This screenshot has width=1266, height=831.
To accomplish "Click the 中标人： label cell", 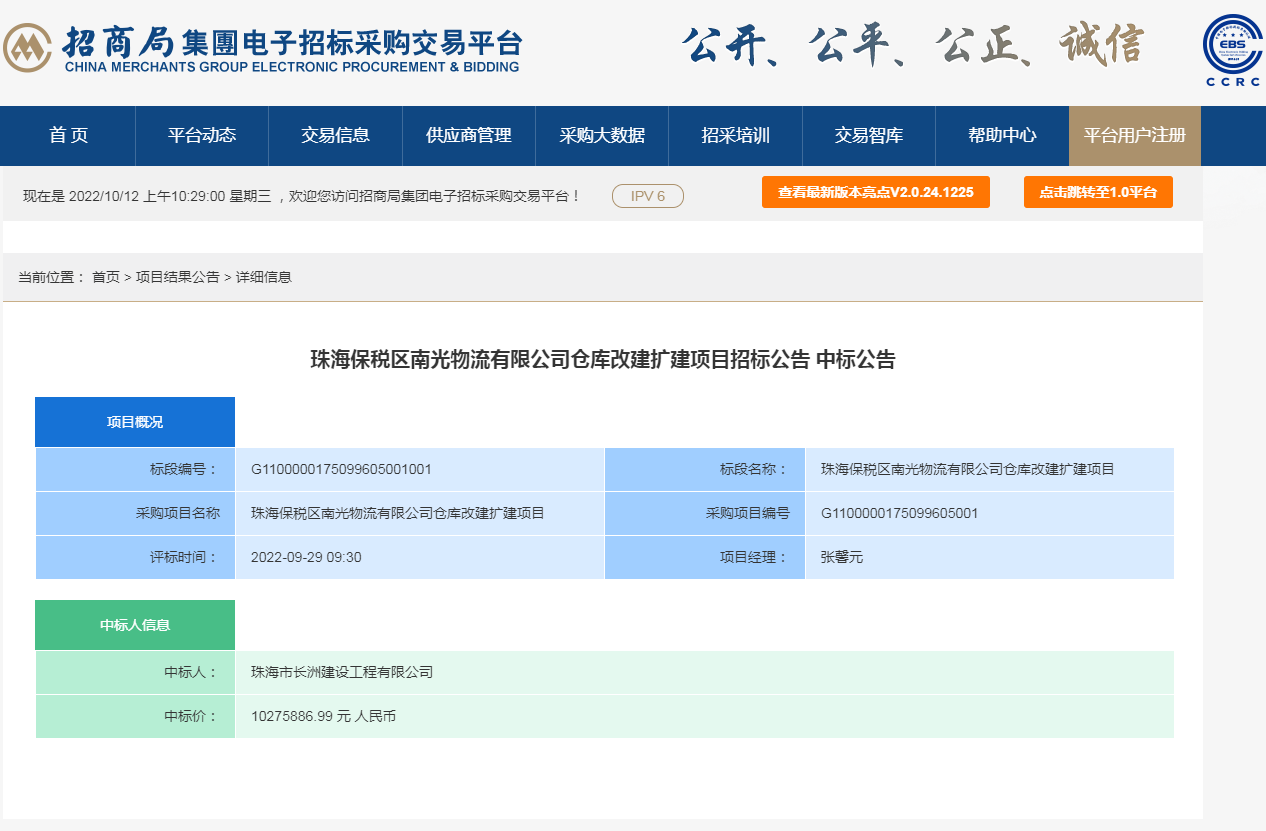I will click(x=135, y=672).
